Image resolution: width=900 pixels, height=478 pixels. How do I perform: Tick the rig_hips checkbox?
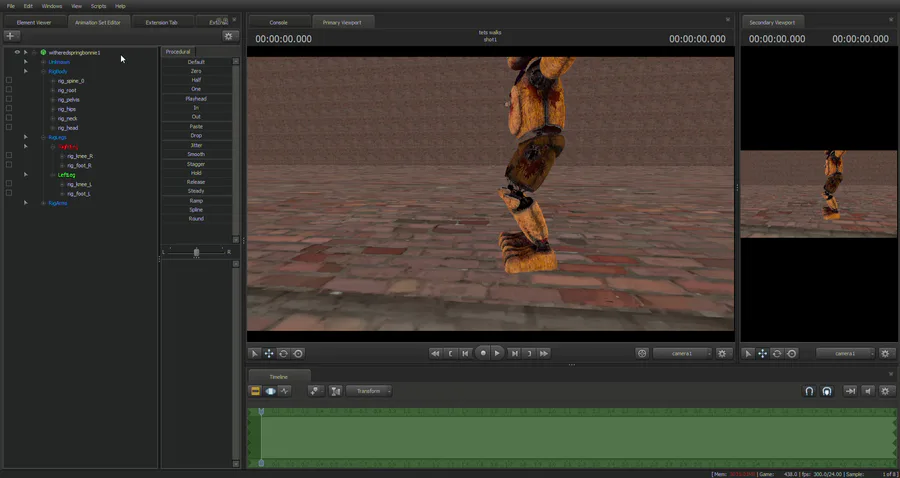click(x=9, y=108)
